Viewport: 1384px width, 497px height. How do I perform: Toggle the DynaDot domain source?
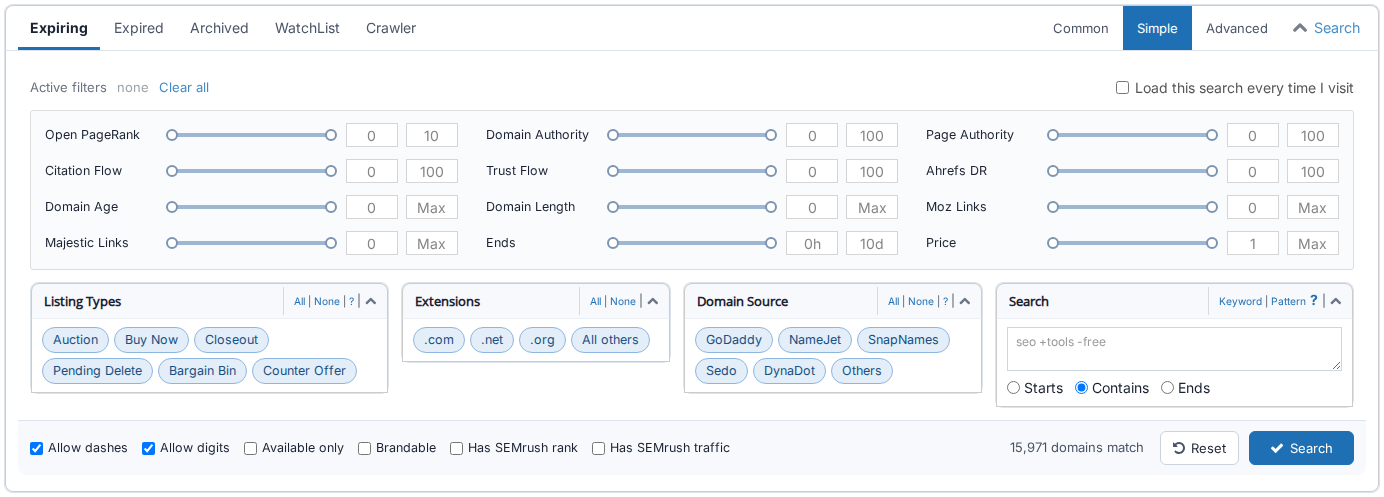(790, 371)
